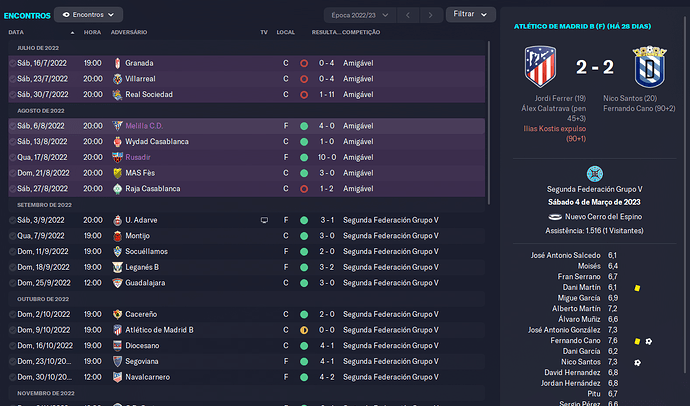
Task: Toggle the selection circle for Dom, 2/10/2022 row
Action: [x=12, y=314]
